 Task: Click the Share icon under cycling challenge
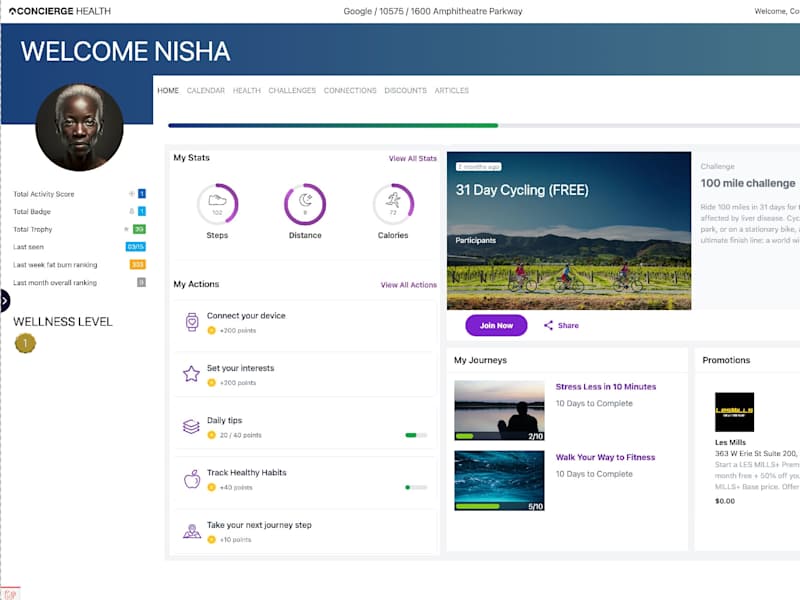coord(548,326)
